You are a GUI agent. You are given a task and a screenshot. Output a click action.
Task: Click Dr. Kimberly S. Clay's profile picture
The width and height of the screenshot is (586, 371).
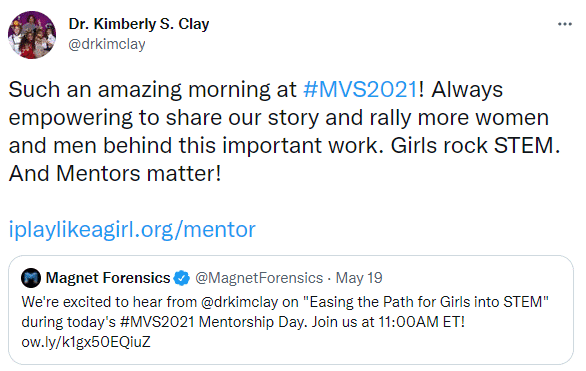[x=32, y=35]
